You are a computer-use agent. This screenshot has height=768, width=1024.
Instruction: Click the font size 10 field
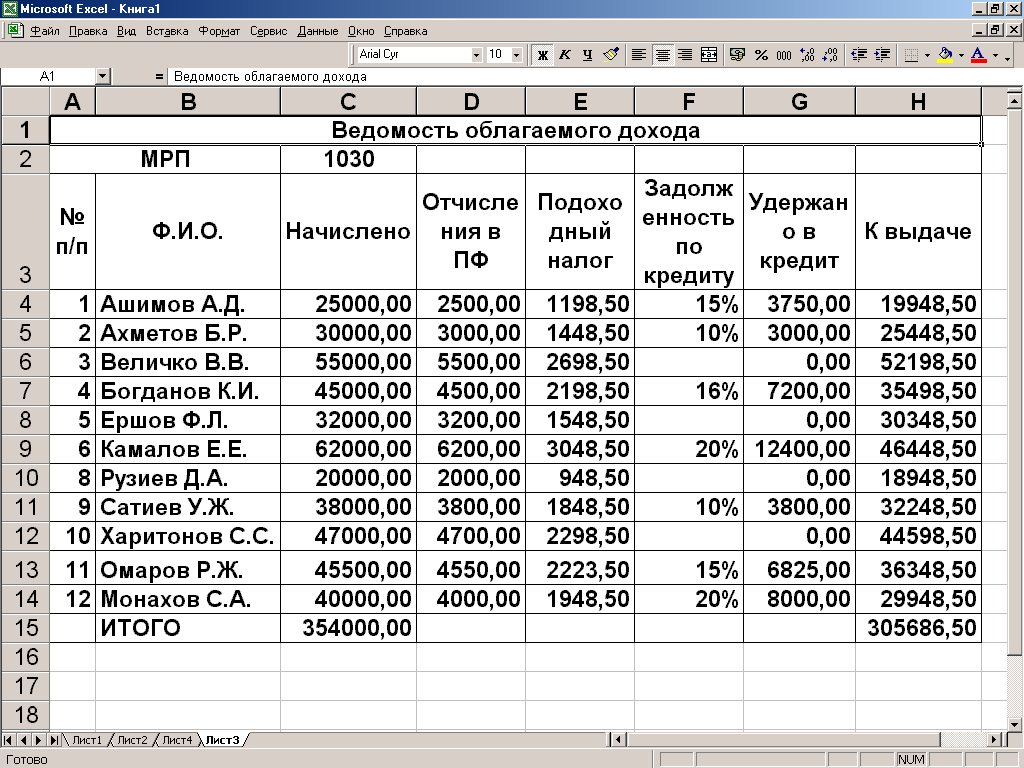point(498,55)
